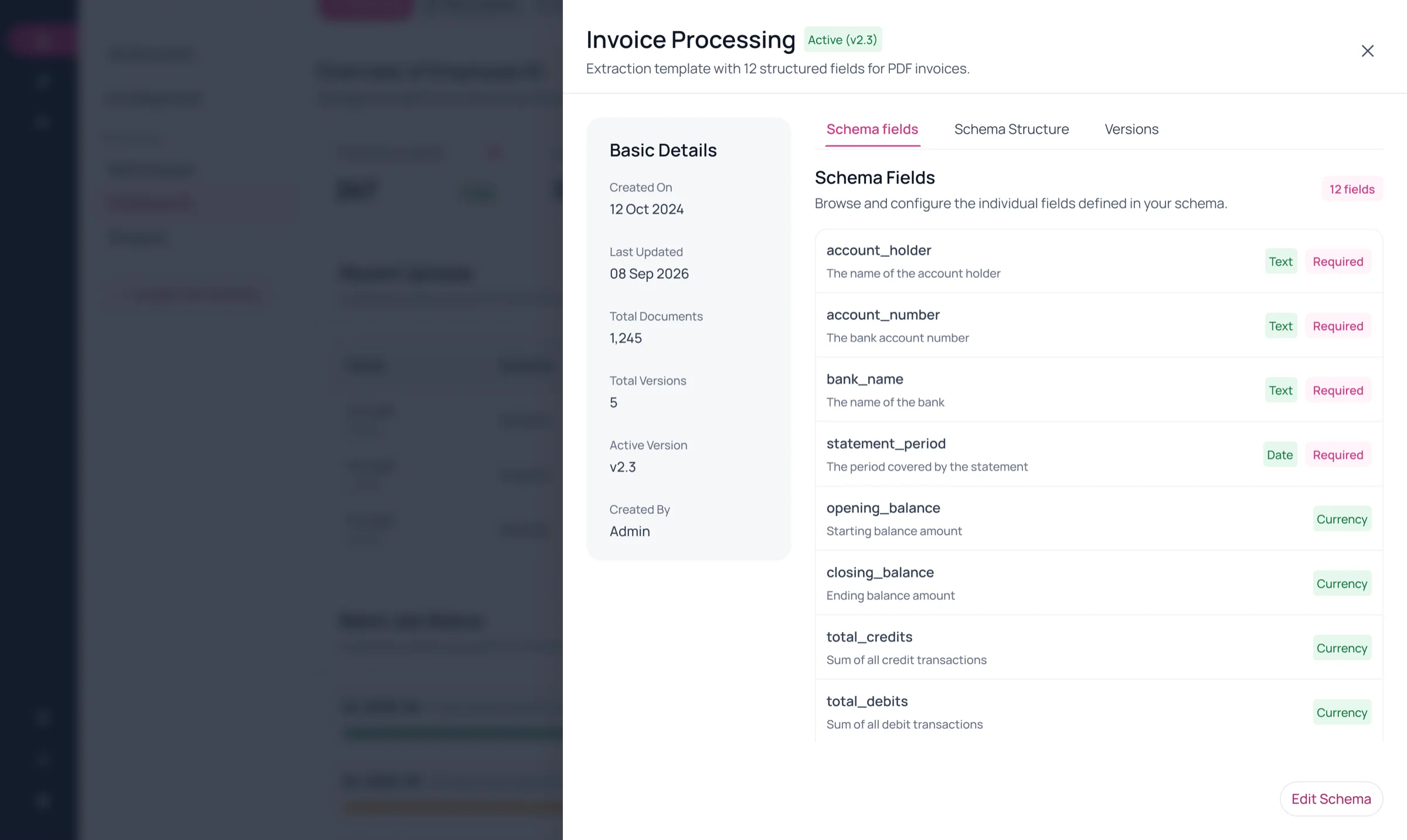Image resolution: width=1407 pixels, height=840 pixels.
Task: Click the Total Documents value 1,245
Action: point(626,338)
